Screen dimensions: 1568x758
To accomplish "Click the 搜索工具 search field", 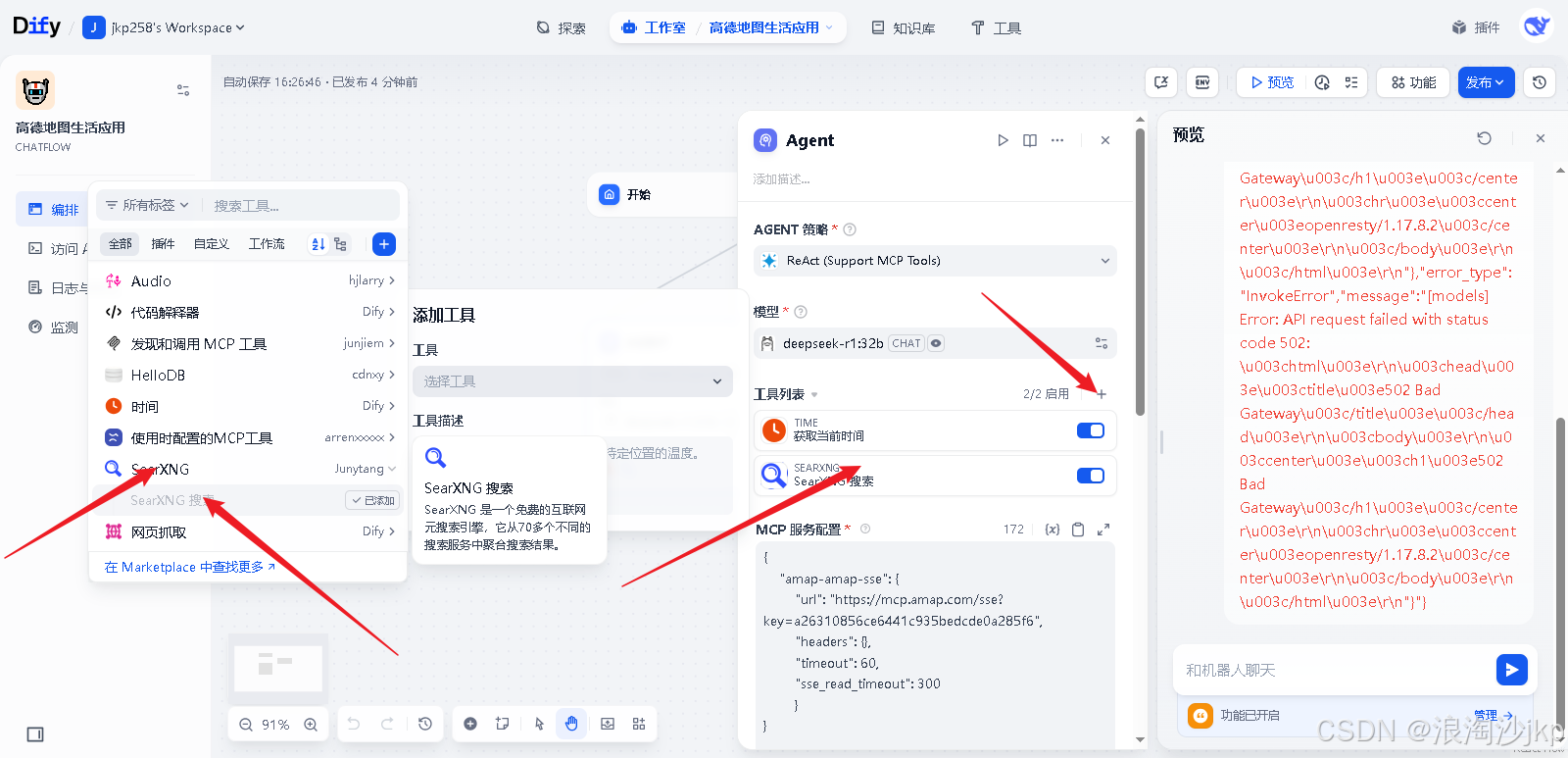I will pos(302,206).
